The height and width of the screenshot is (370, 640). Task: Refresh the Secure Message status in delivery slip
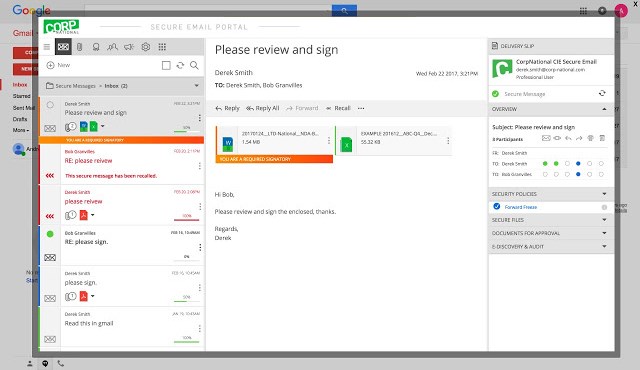pyautogui.click(x=602, y=93)
